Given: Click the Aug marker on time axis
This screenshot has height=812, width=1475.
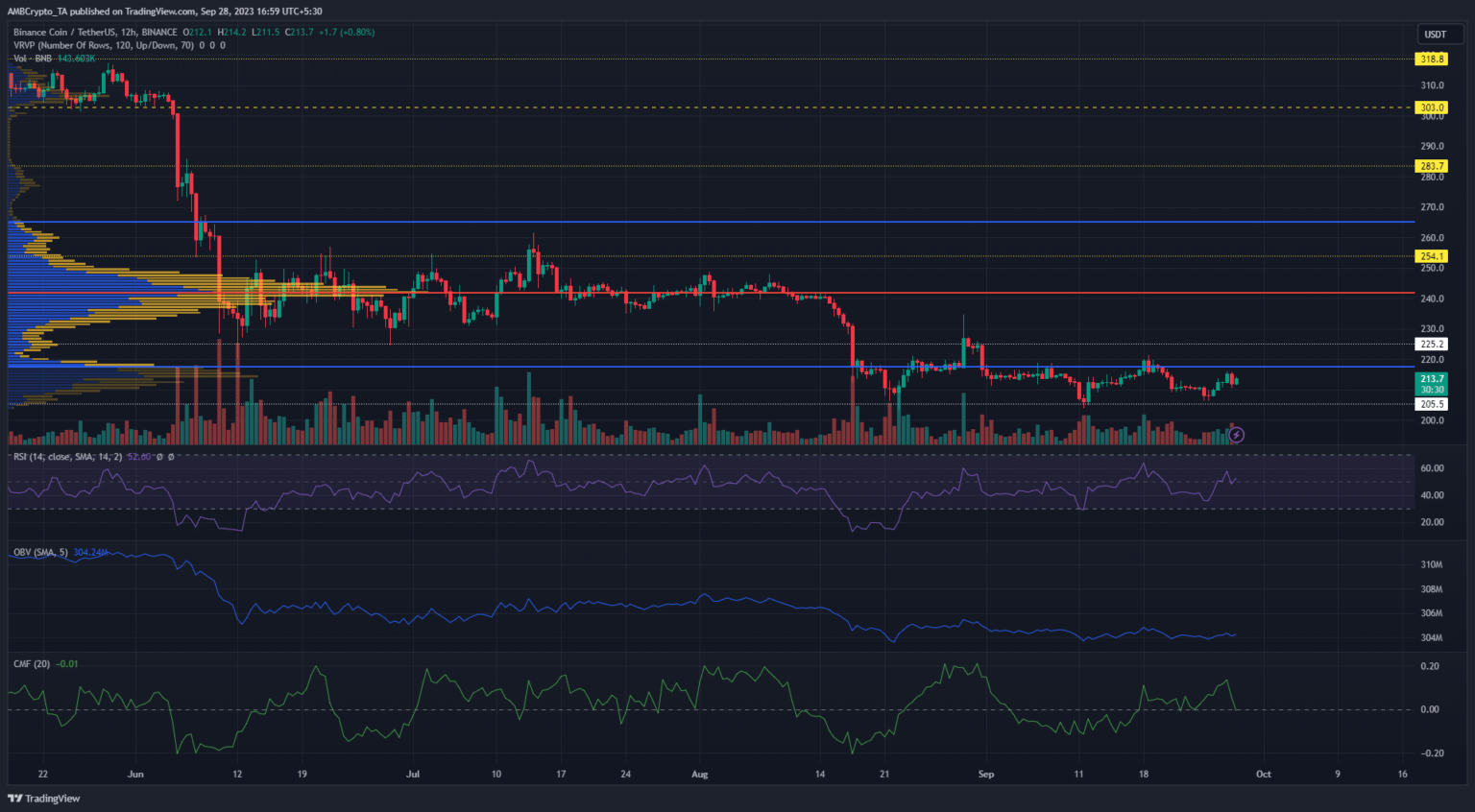Looking at the screenshot, I should (x=700, y=775).
